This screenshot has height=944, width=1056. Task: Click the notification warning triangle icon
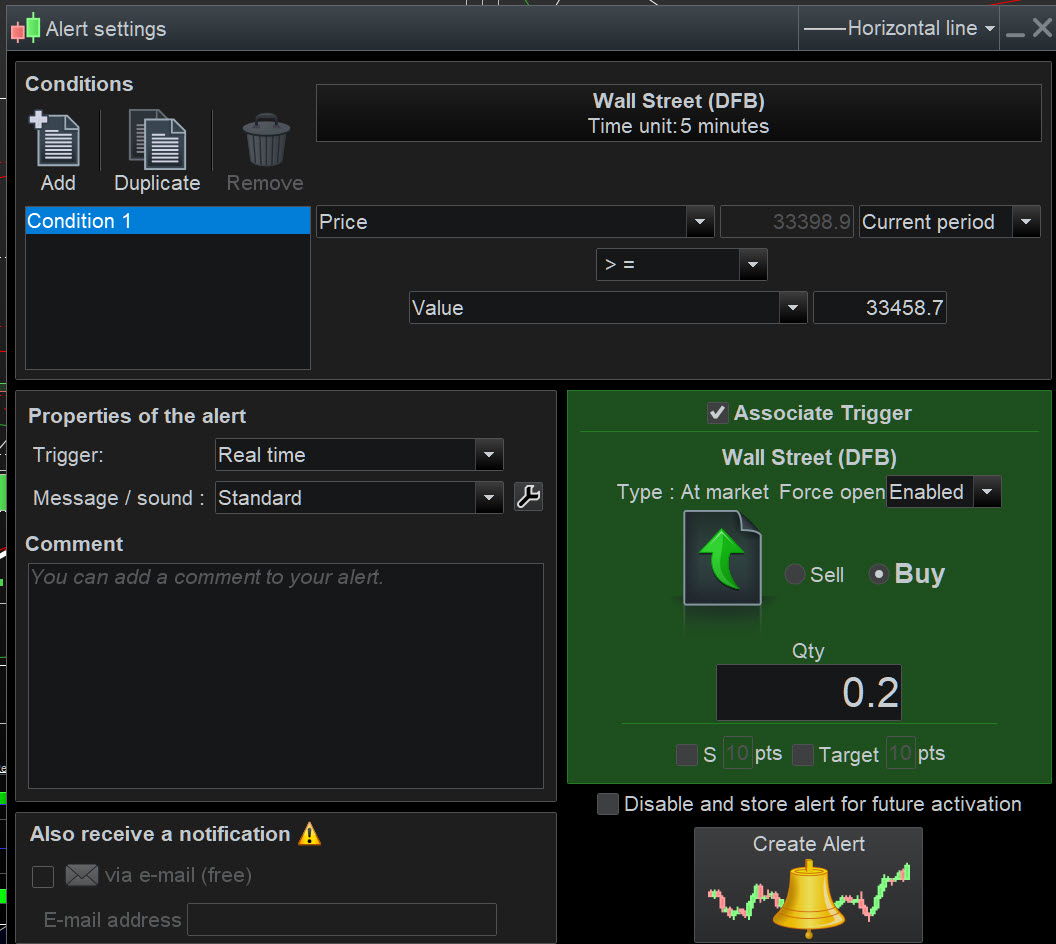coord(309,834)
